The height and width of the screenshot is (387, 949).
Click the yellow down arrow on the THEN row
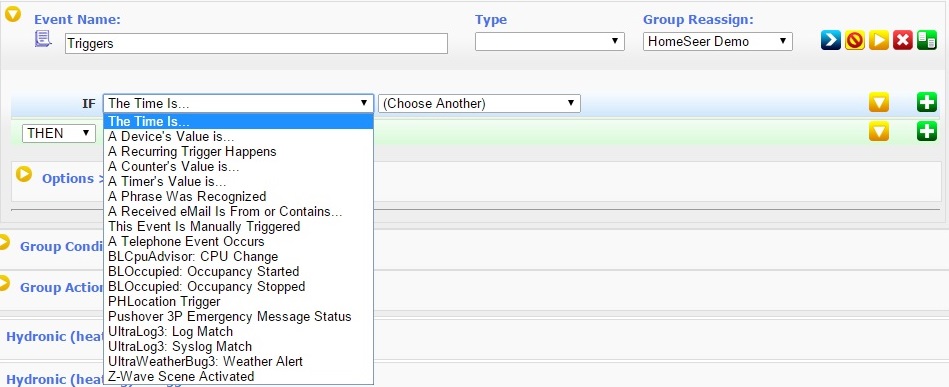click(879, 131)
